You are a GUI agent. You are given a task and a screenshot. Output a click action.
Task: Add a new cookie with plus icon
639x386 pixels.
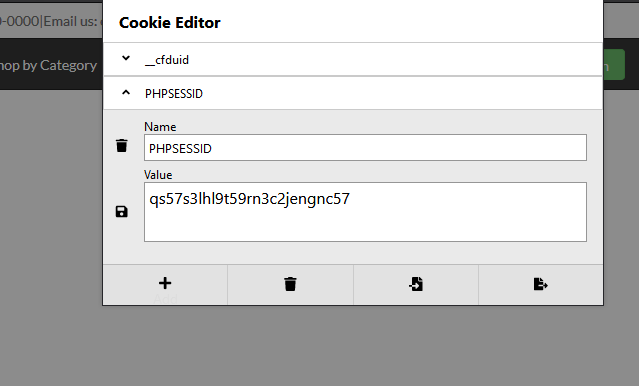(x=165, y=283)
